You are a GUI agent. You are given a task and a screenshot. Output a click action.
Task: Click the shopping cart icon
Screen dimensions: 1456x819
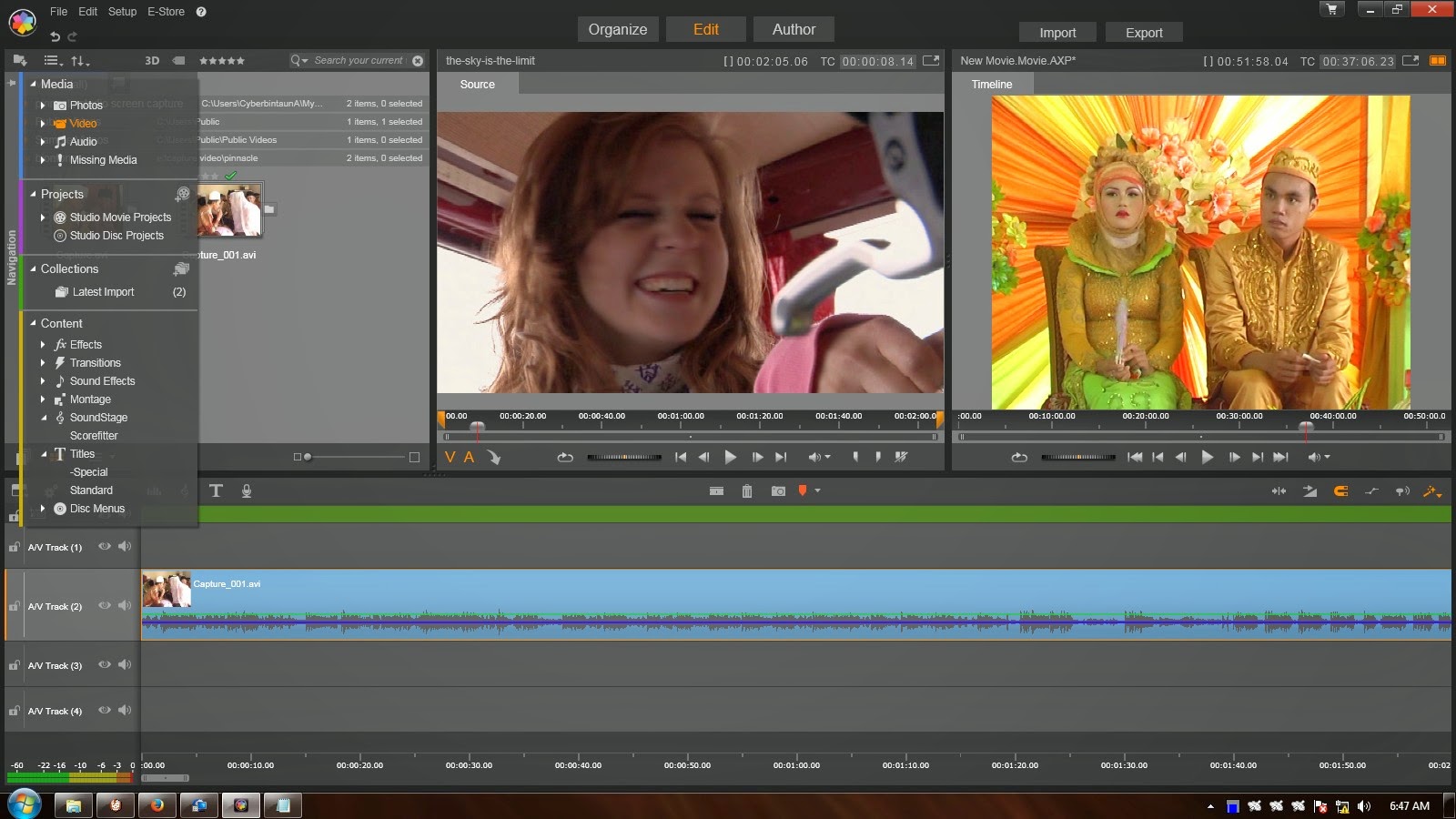tap(1332, 10)
